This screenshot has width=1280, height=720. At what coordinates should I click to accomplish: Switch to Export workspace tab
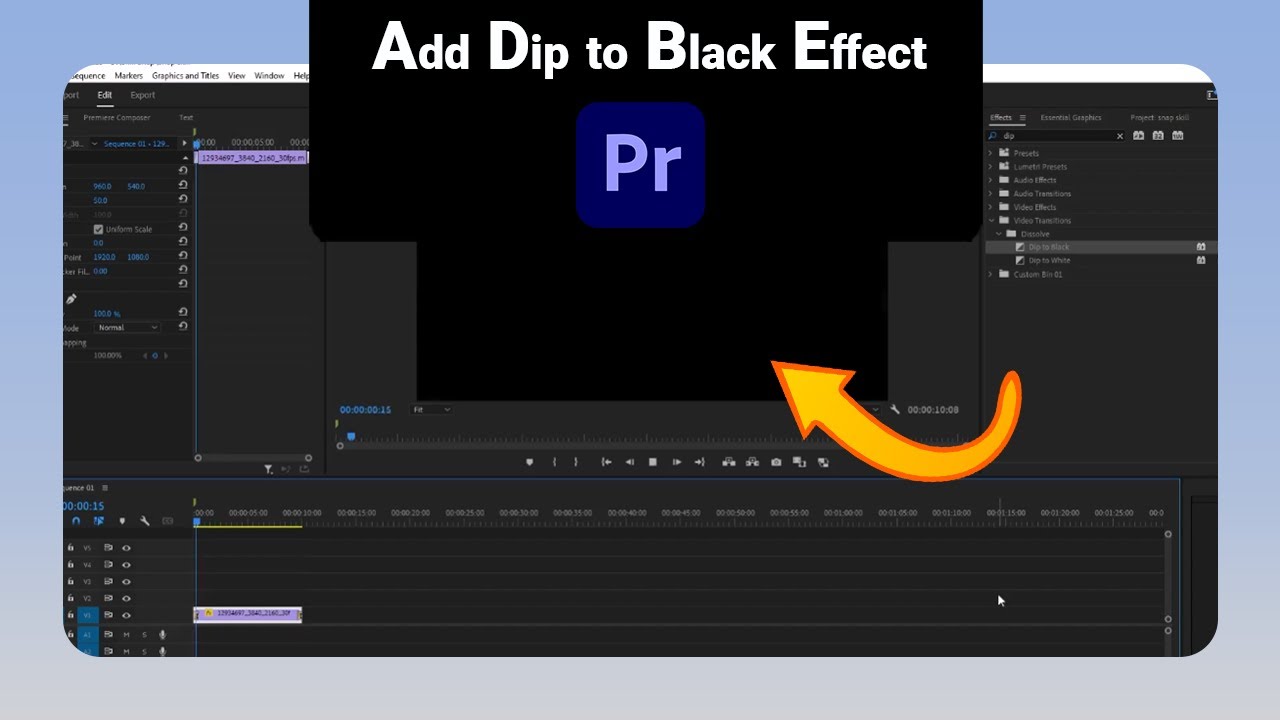pos(143,95)
